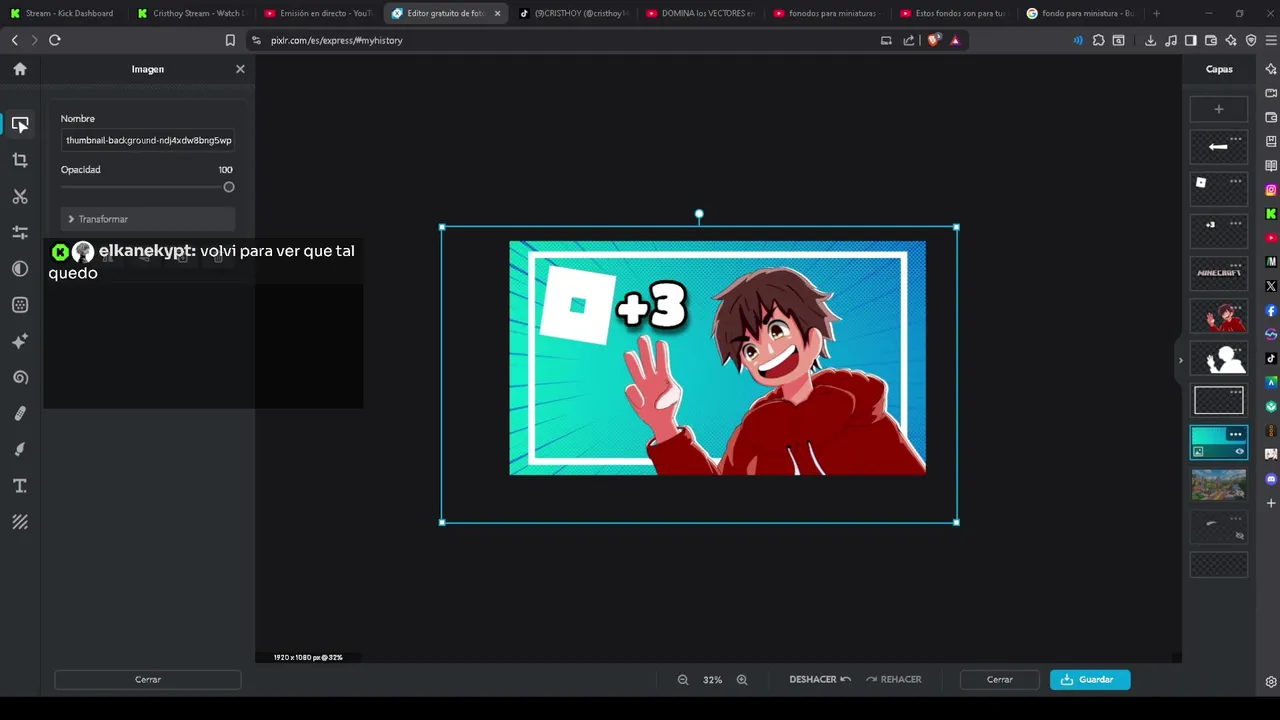Select the Cutout scissors tool
1280x720 pixels.
point(20,196)
